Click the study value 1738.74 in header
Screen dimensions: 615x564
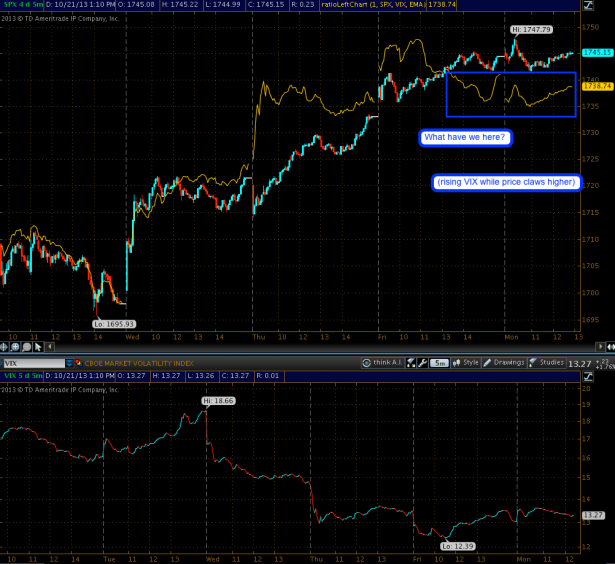click(x=442, y=5)
